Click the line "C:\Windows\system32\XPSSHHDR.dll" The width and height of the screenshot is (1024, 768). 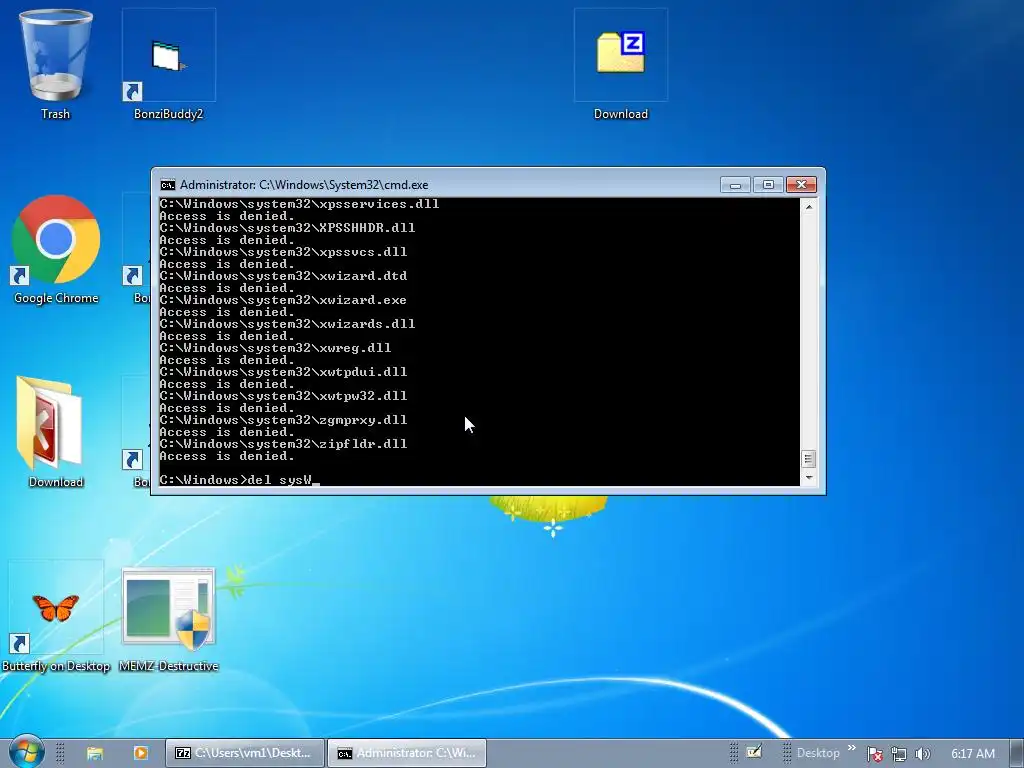click(x=287, y=228)
